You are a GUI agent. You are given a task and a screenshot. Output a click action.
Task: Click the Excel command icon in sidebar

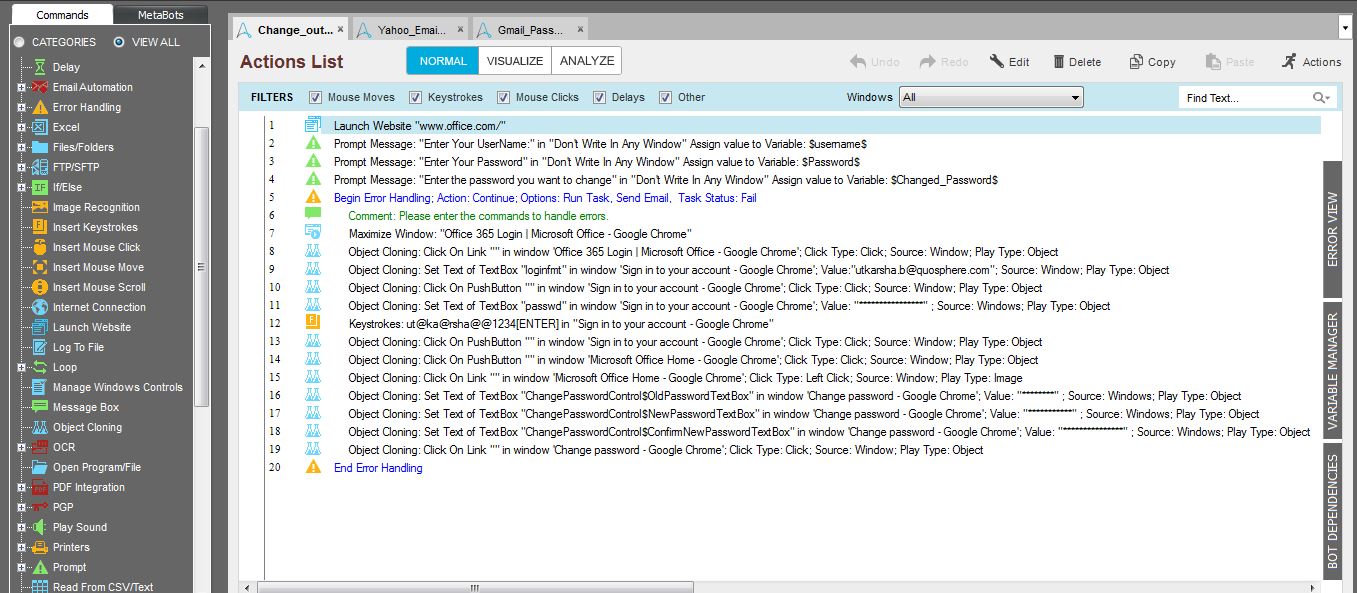point(40,127)
